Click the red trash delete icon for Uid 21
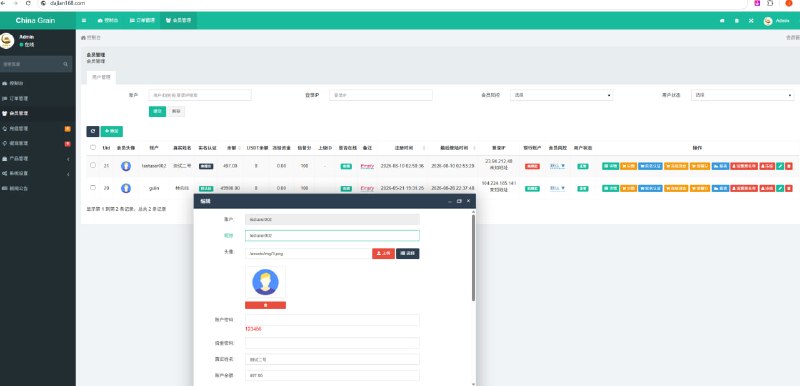The image size is (800, 386). pyautogui.click(x=789, y=166)
